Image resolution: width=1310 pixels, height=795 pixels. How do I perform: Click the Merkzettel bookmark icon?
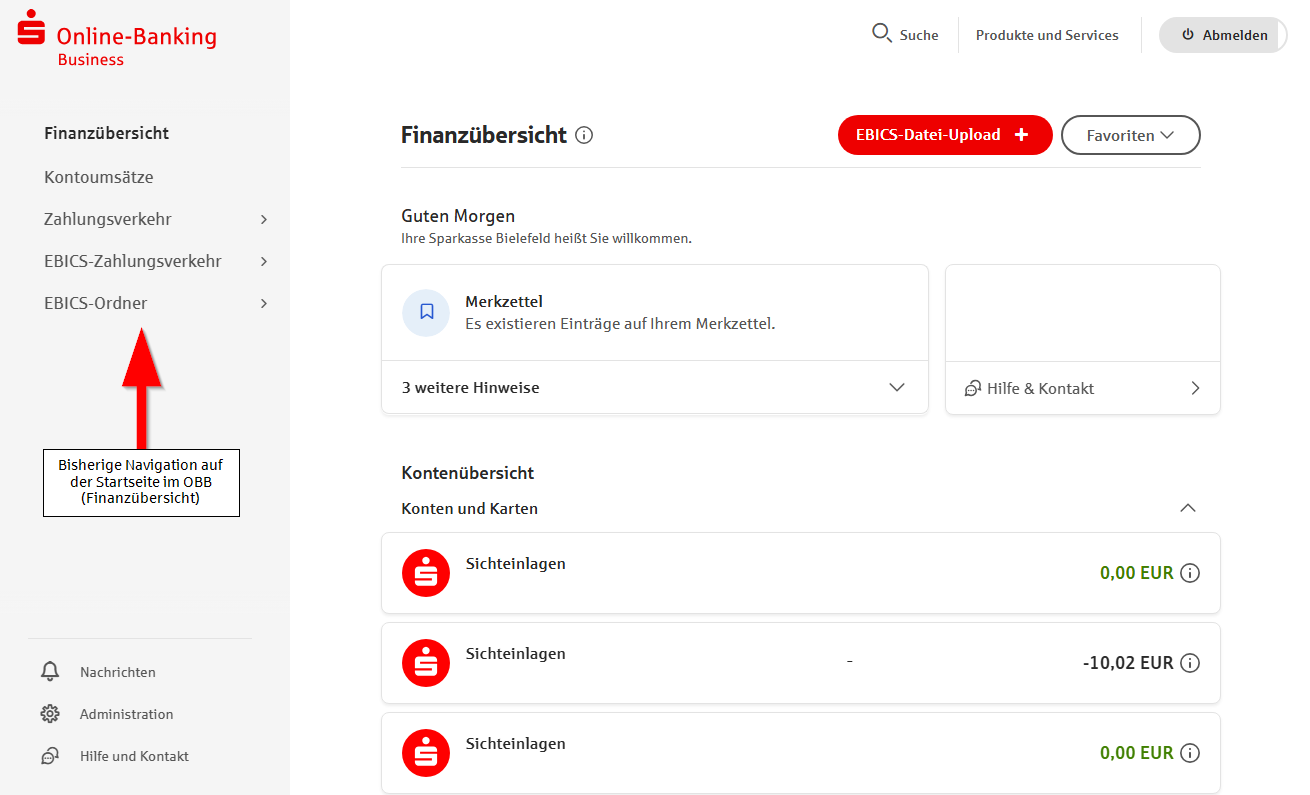pyautogui.click(x=426, y=312)
